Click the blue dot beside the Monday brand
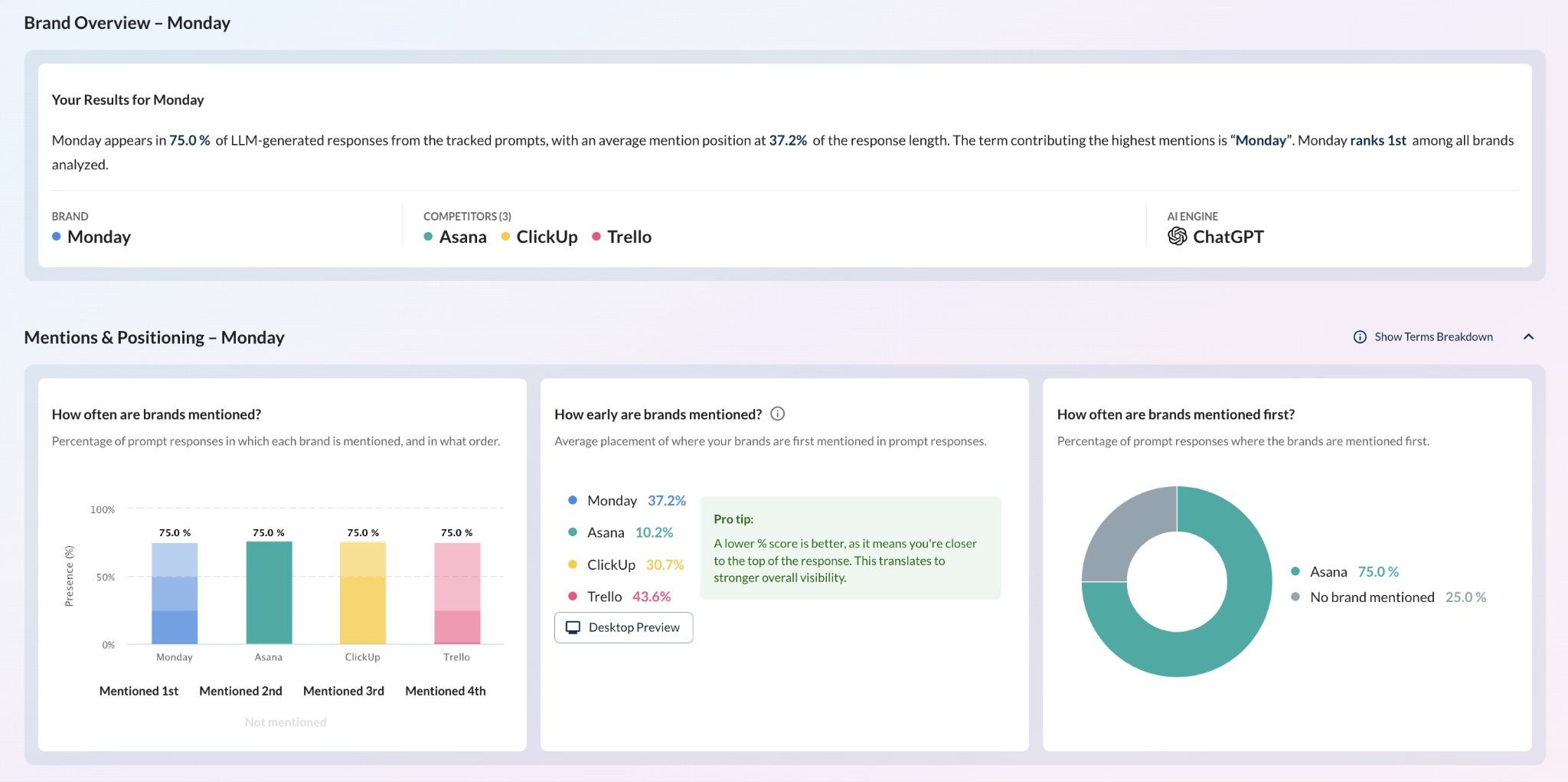Image resolution: width=1568 pixels, height=782 pixels. click(x=56, y=237)
